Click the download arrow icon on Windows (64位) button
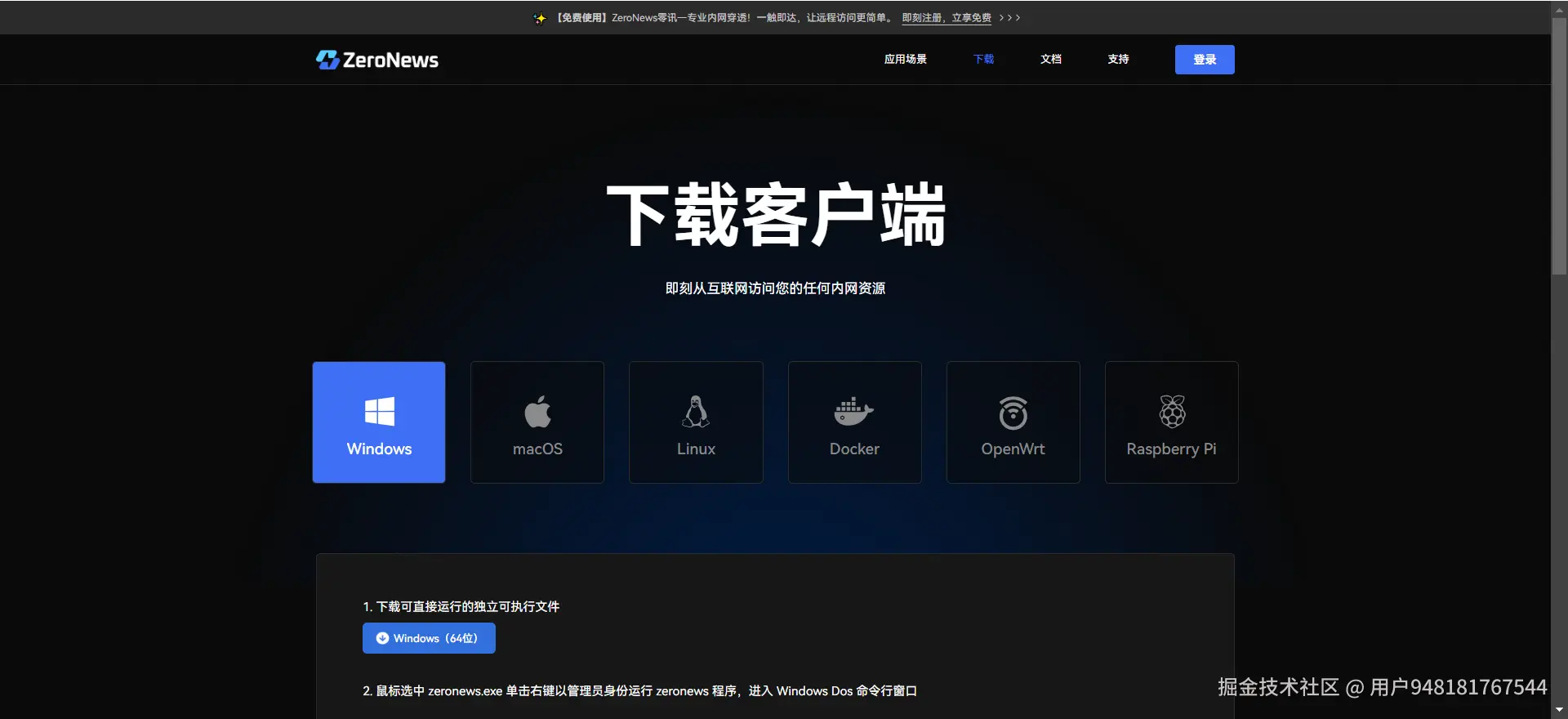This screenshot has width=1568, height=719. 382,638
